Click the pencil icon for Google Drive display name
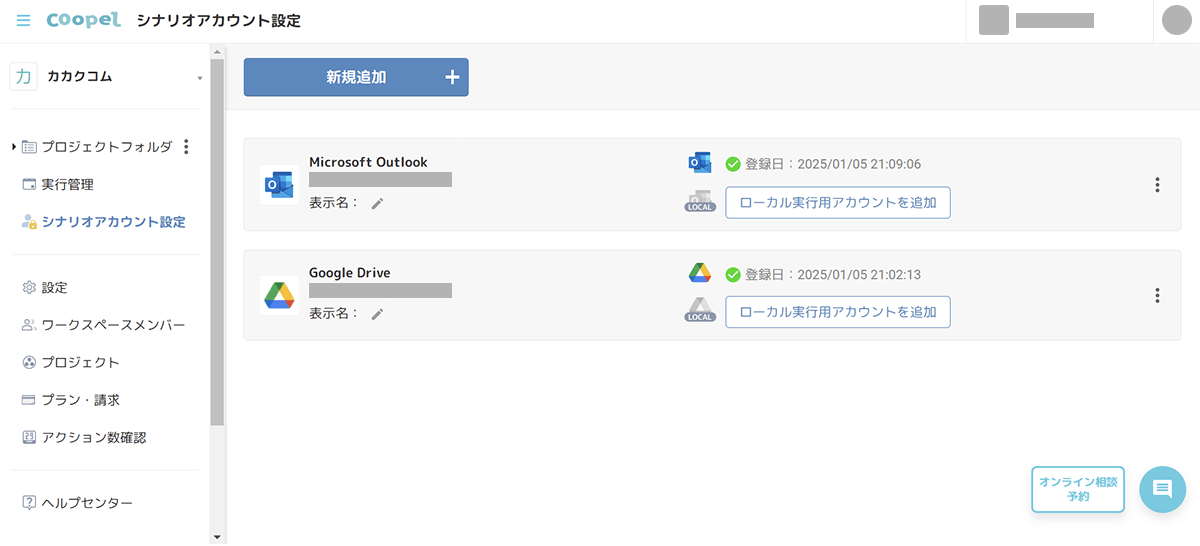Screen dimensions: 1200x546 377,314
